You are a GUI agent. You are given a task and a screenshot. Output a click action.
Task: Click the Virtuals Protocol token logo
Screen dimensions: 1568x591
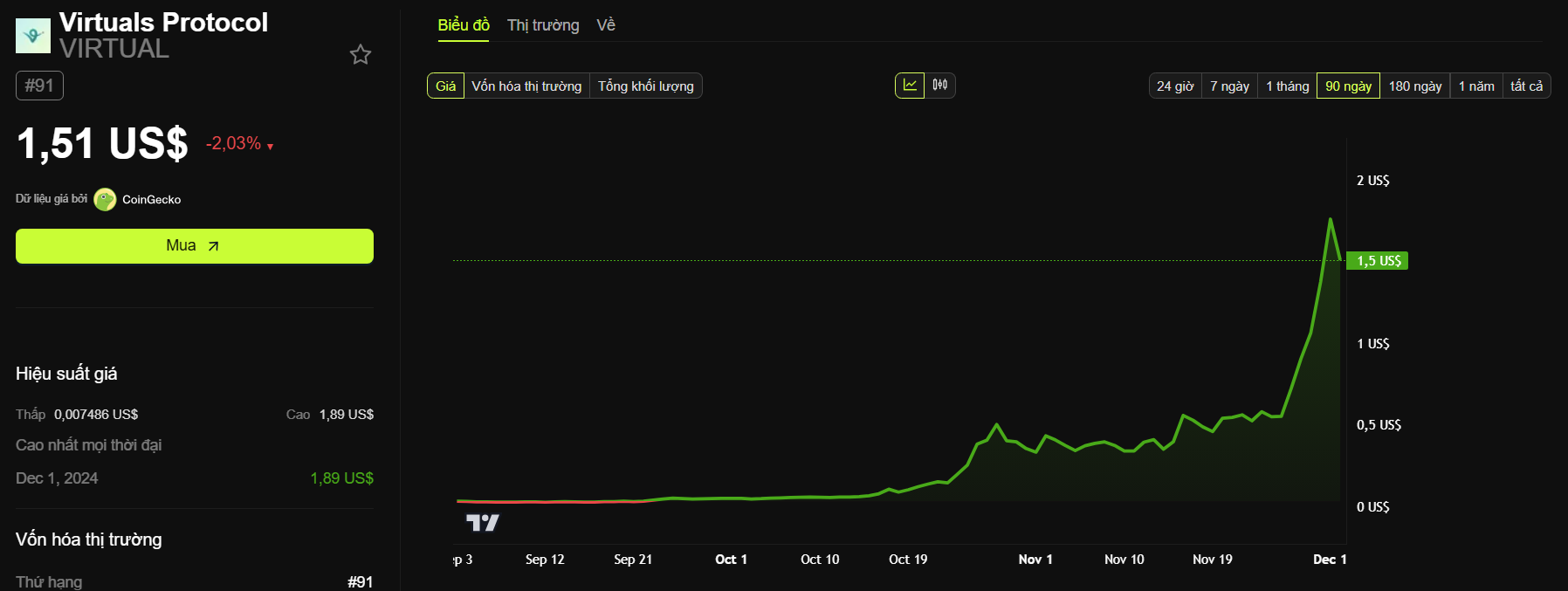point(33,36)
